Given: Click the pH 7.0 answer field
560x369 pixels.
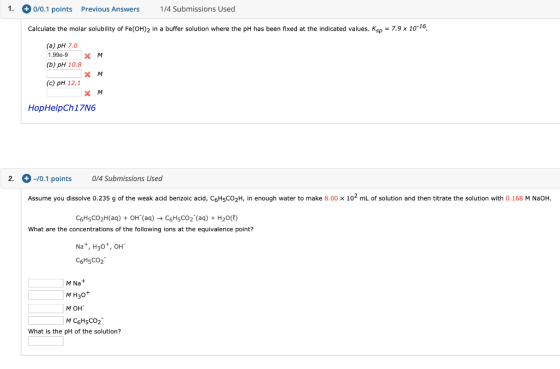Looking at the screenshot, I should click(x=64, y=55).
